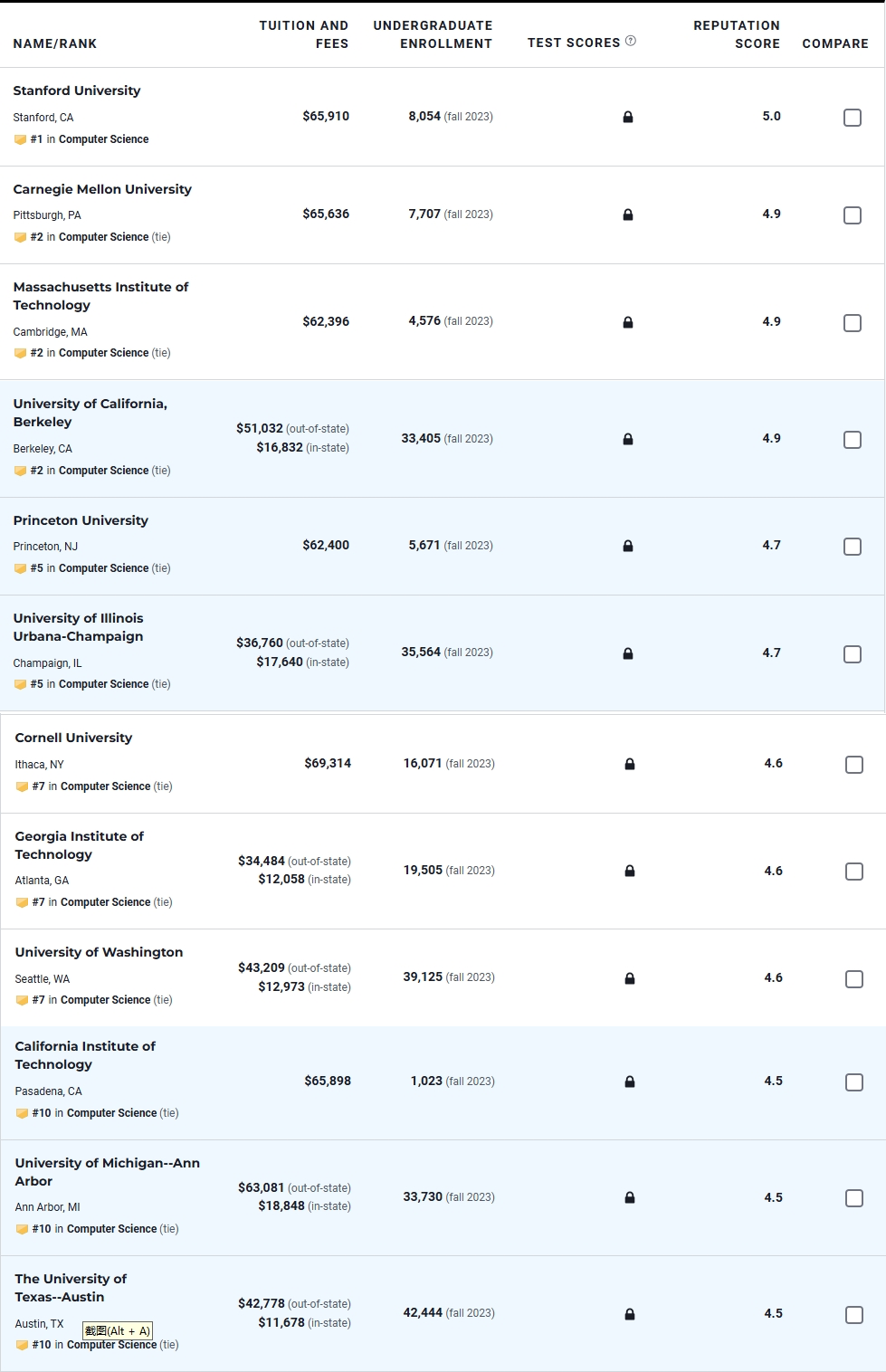The image size is (886, 1372).
Task: Click the Test Scores help question-mark icon
Action: [631, 41]
